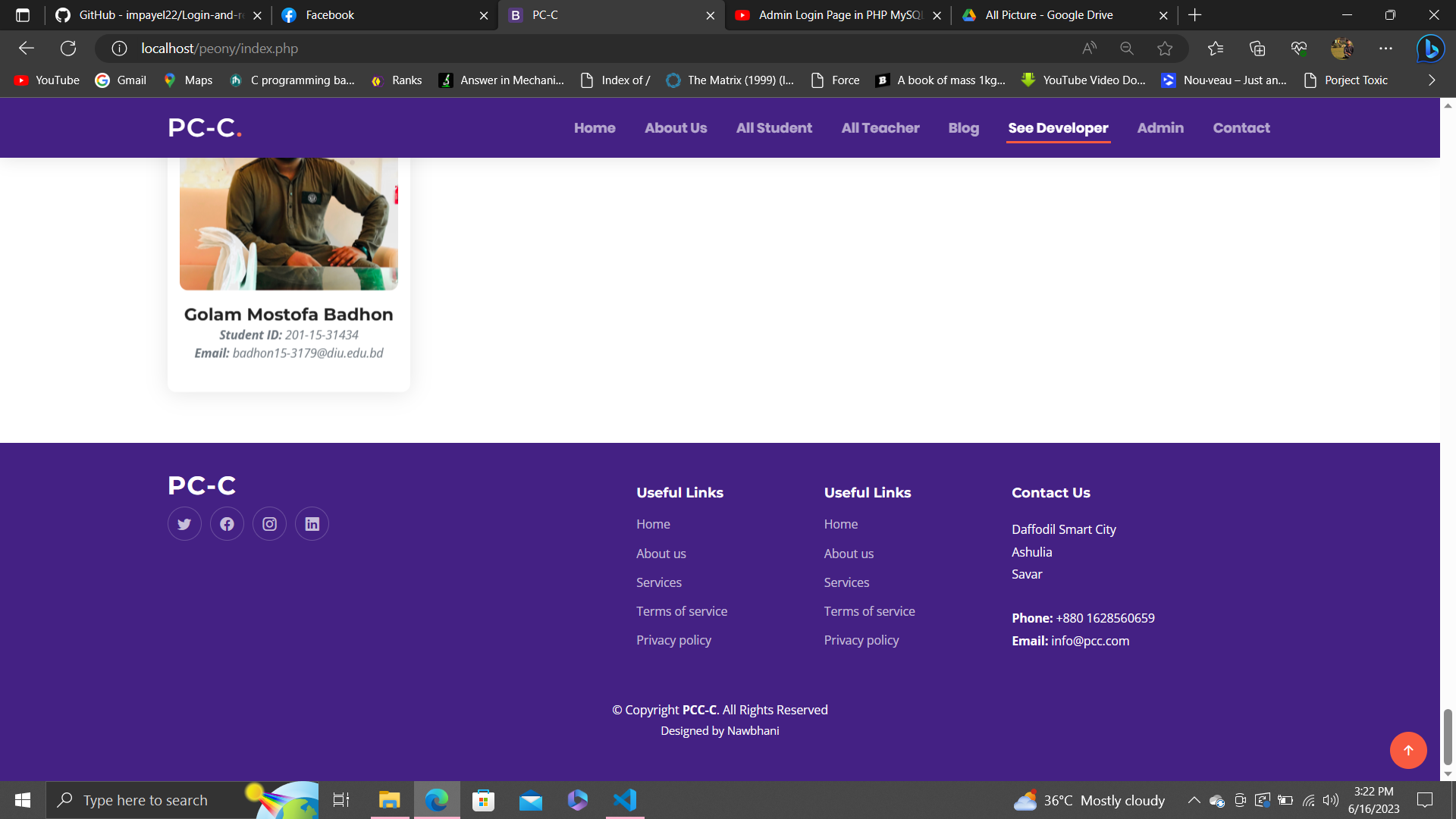Screen dimensions: 1456x819
Task: Expand the bookmarks bar overflow chevron
Action: (1432, 80)
